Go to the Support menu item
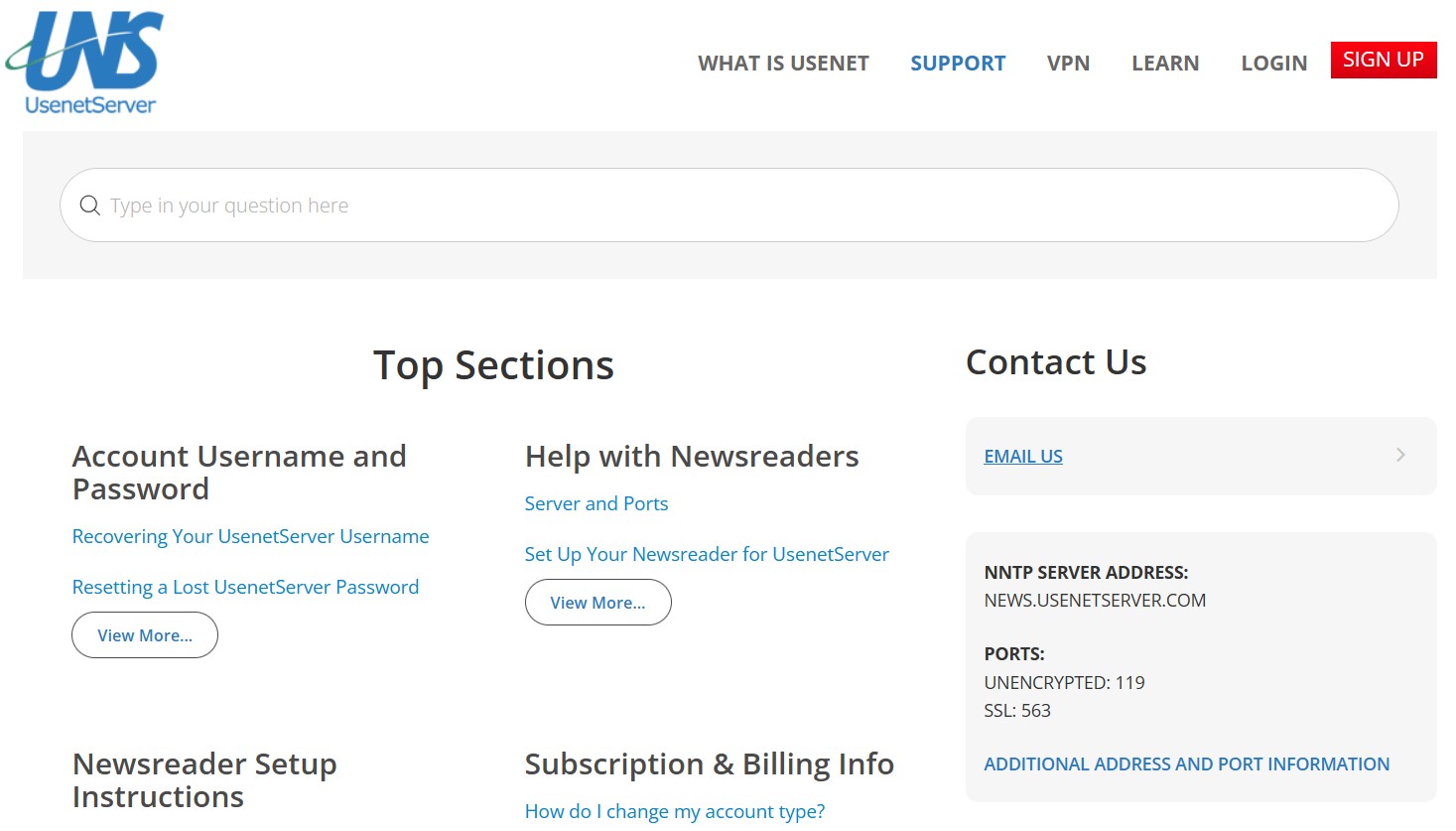The image size is (1456, 831). (958, 64)
